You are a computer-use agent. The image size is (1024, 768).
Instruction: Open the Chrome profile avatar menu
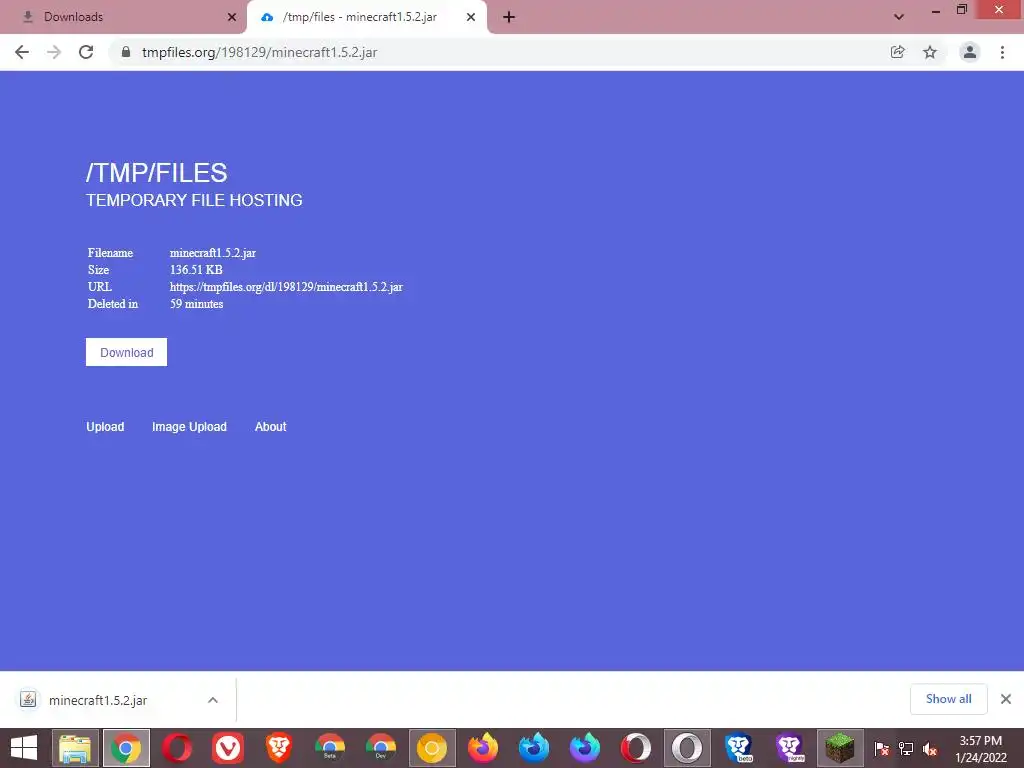970,52
